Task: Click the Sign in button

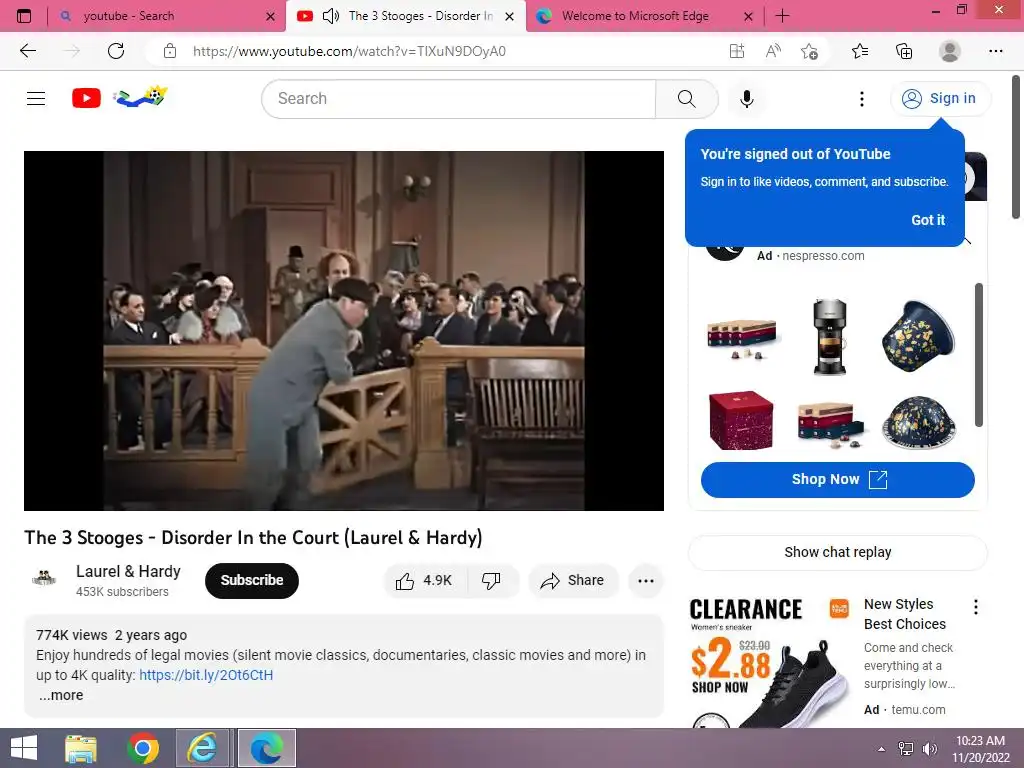Action: tap(940, 99)
